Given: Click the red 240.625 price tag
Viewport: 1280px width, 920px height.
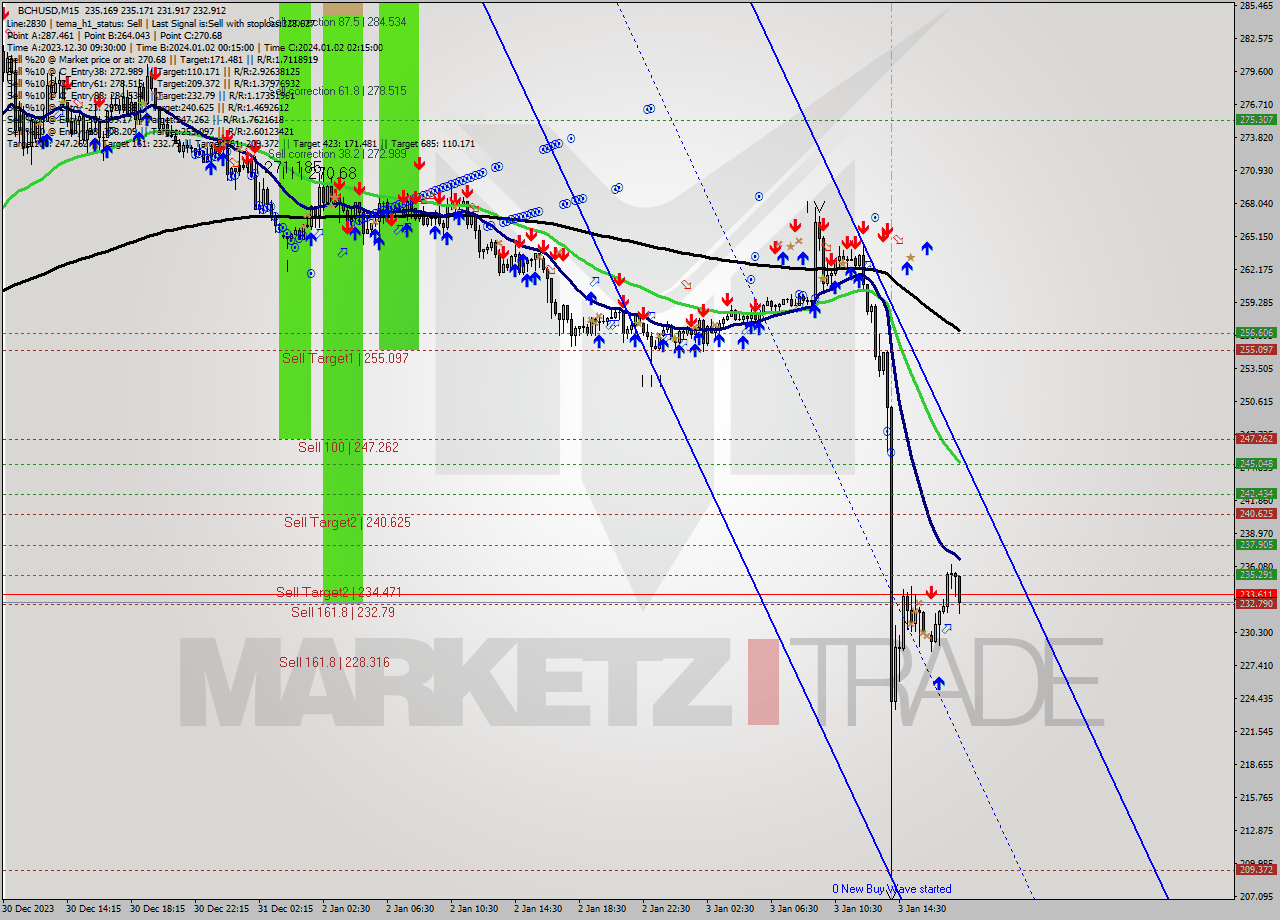Looking at the screenshot, I should click(1256, 514).
